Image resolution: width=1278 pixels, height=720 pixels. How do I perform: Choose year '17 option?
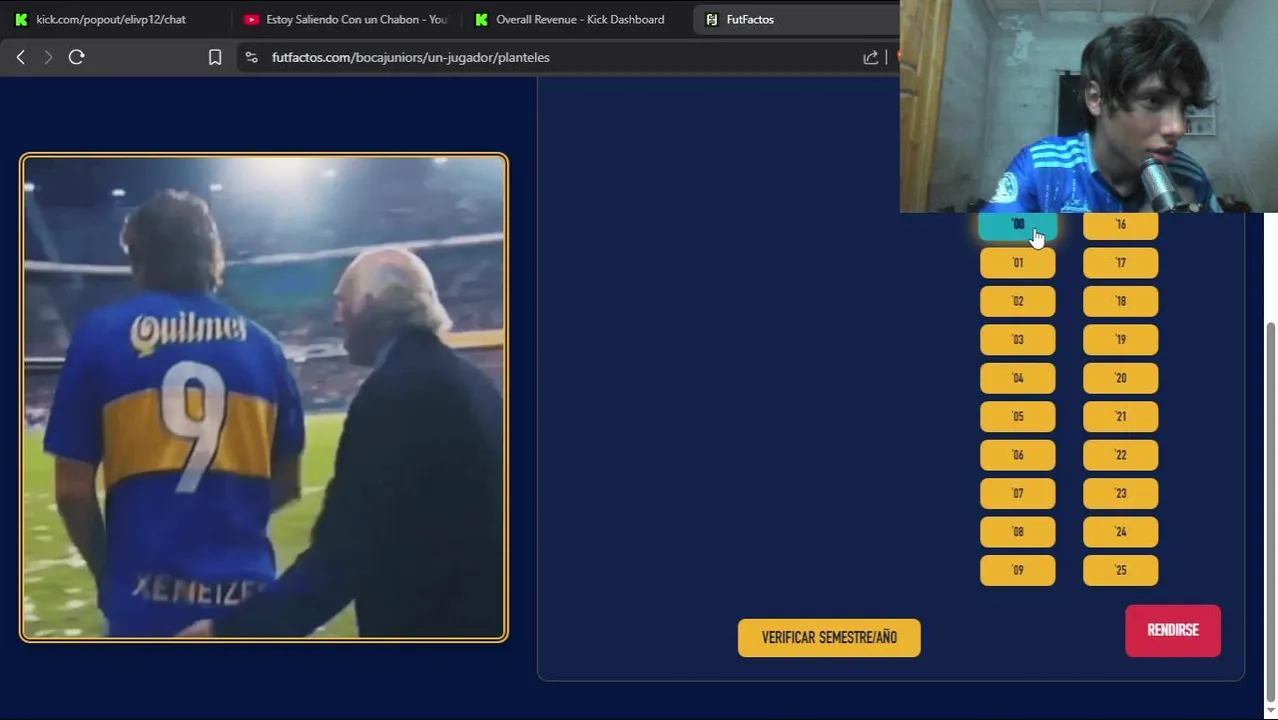click(x=1120, y=263)
